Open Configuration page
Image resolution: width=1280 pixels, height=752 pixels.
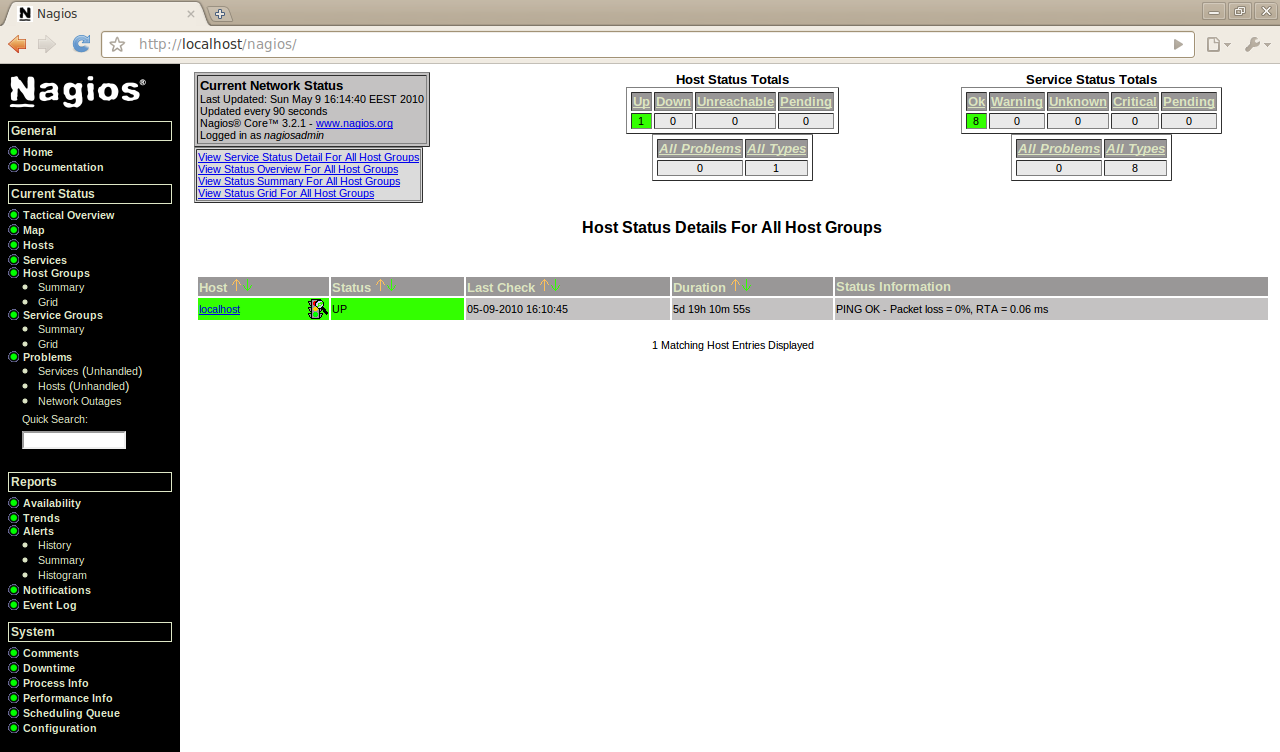pyautogui.click(x=60, y=728)
